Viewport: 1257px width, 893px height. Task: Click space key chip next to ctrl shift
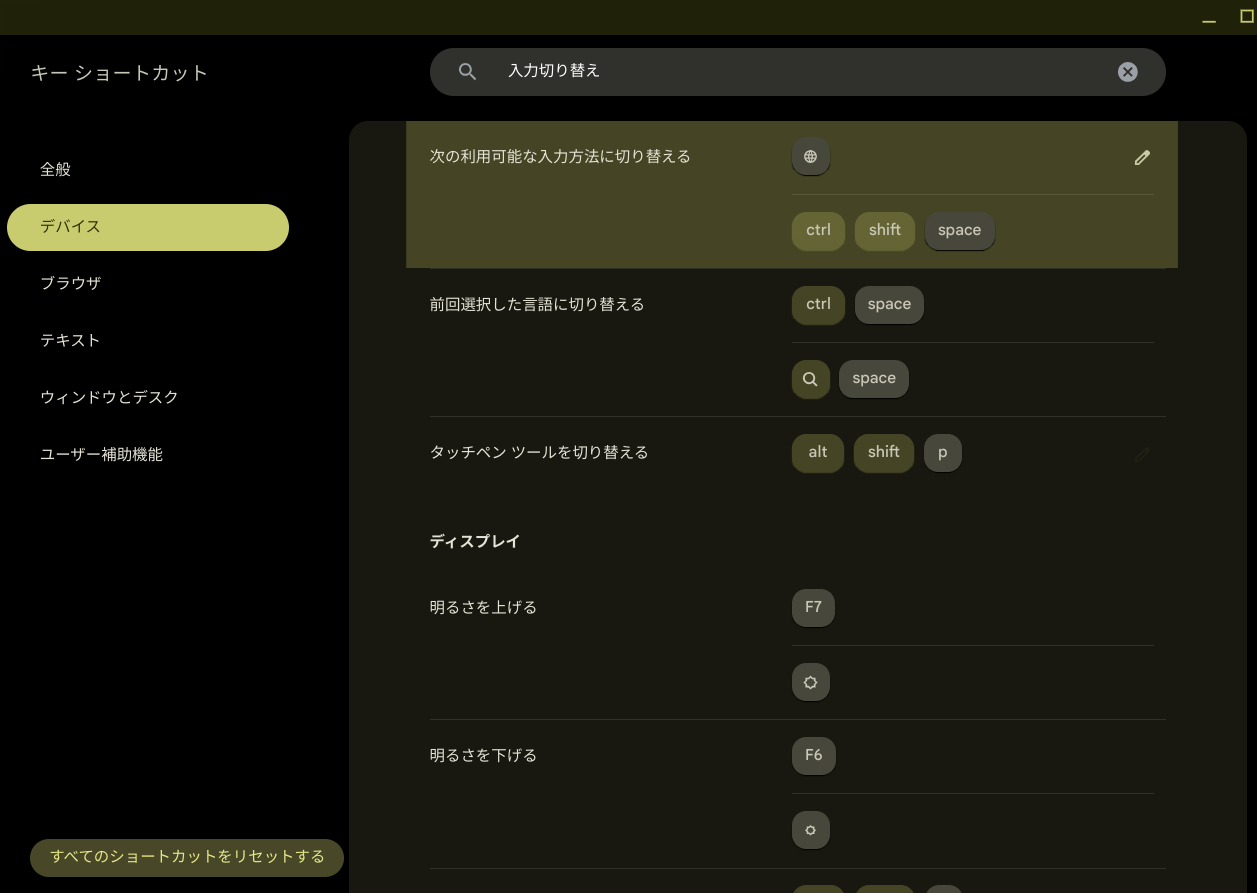[x=960, y=231]
